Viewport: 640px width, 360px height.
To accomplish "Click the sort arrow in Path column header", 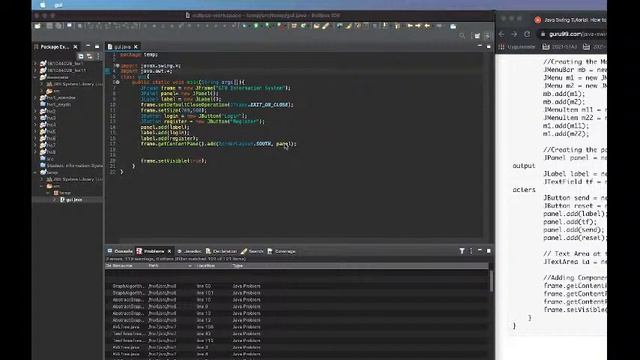I will 190,266.
